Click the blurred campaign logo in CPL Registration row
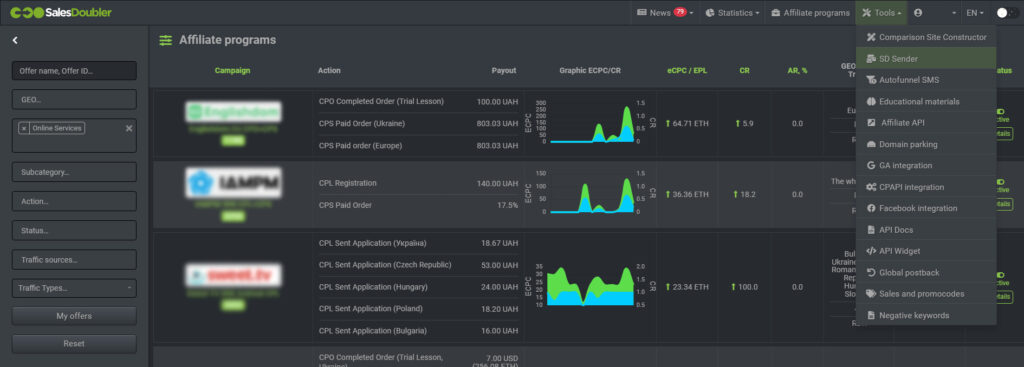The image size is (1024, 367). pyautogui.click(x=234, y=183)
